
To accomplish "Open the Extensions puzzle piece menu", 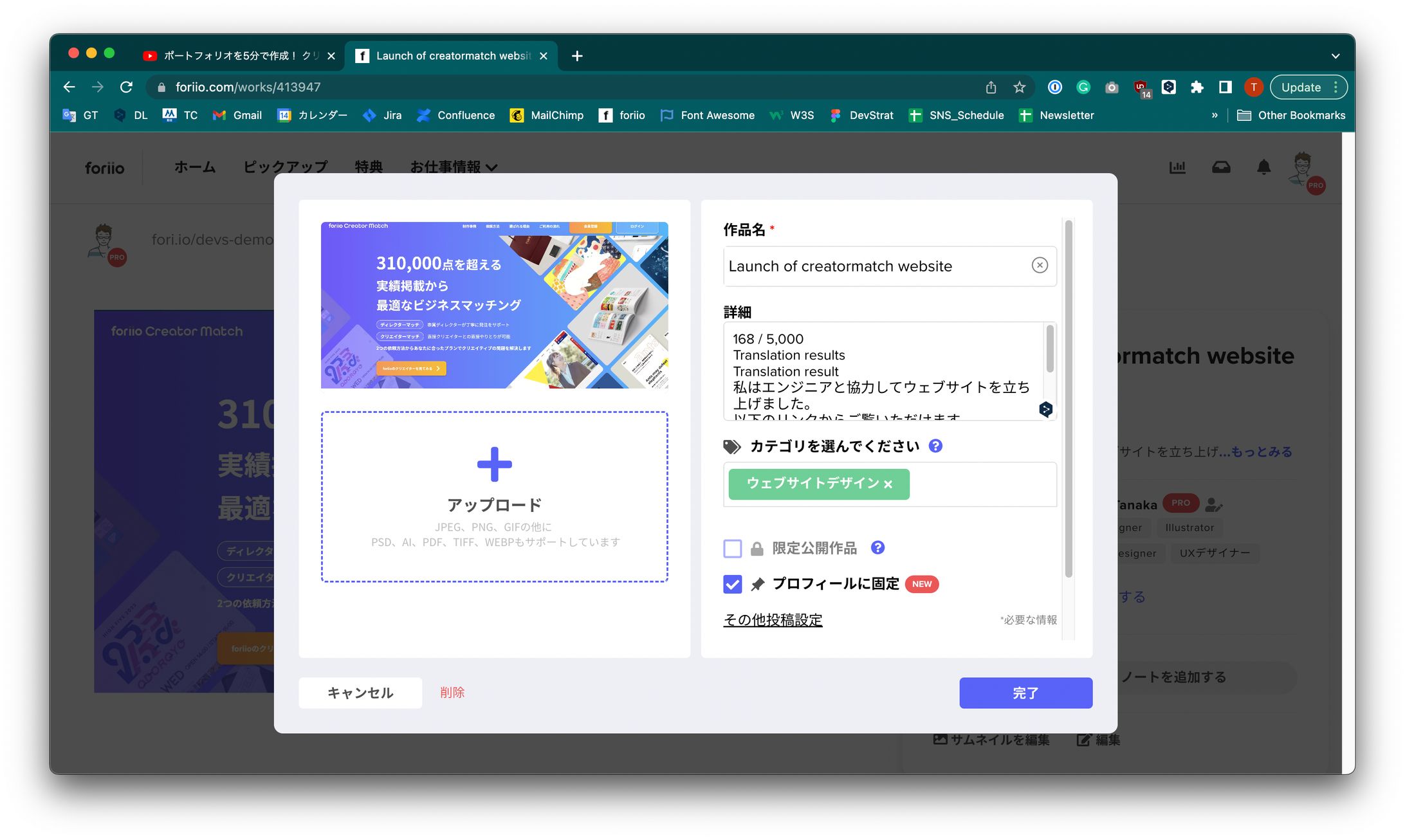I will click(x=1197, y=87).
